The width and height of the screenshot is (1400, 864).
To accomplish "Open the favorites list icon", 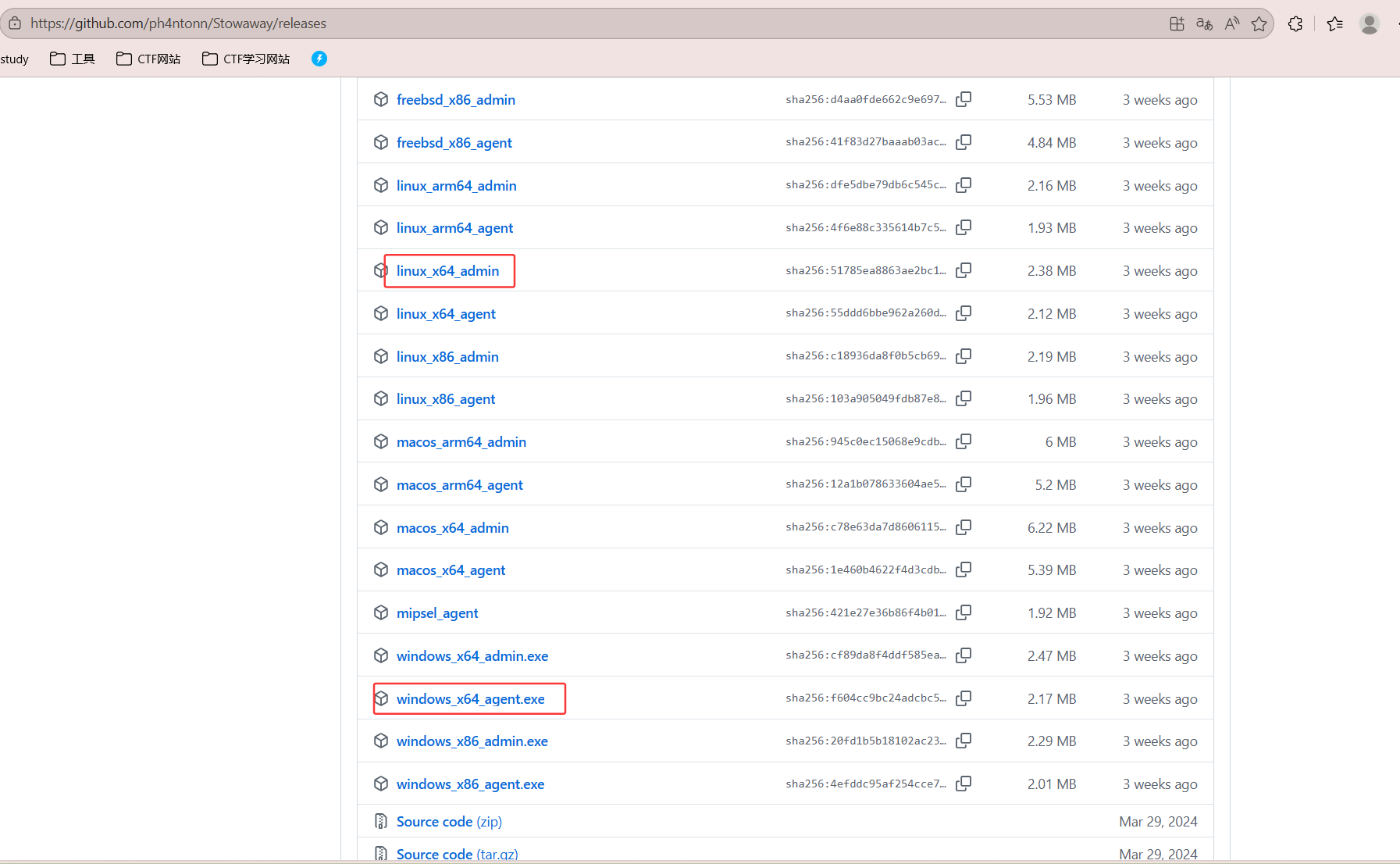I will pyautogui.click(x=1334, y=23).
